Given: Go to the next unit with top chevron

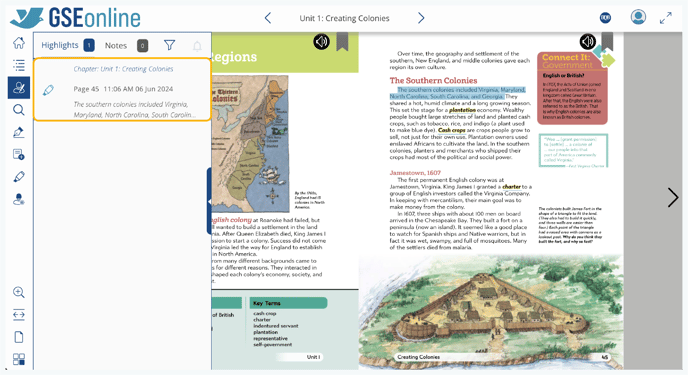Looking at the screenshot, I should pos(421,18).
